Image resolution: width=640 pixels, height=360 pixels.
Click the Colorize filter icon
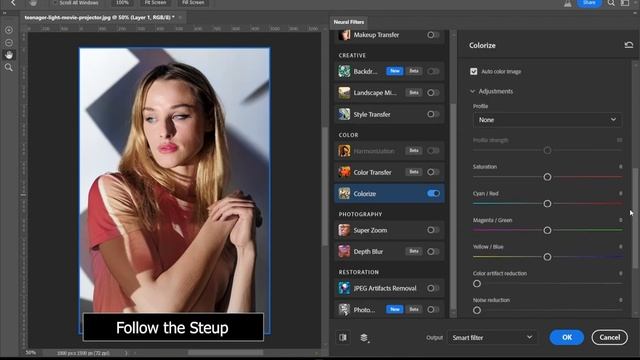[344, 193]
